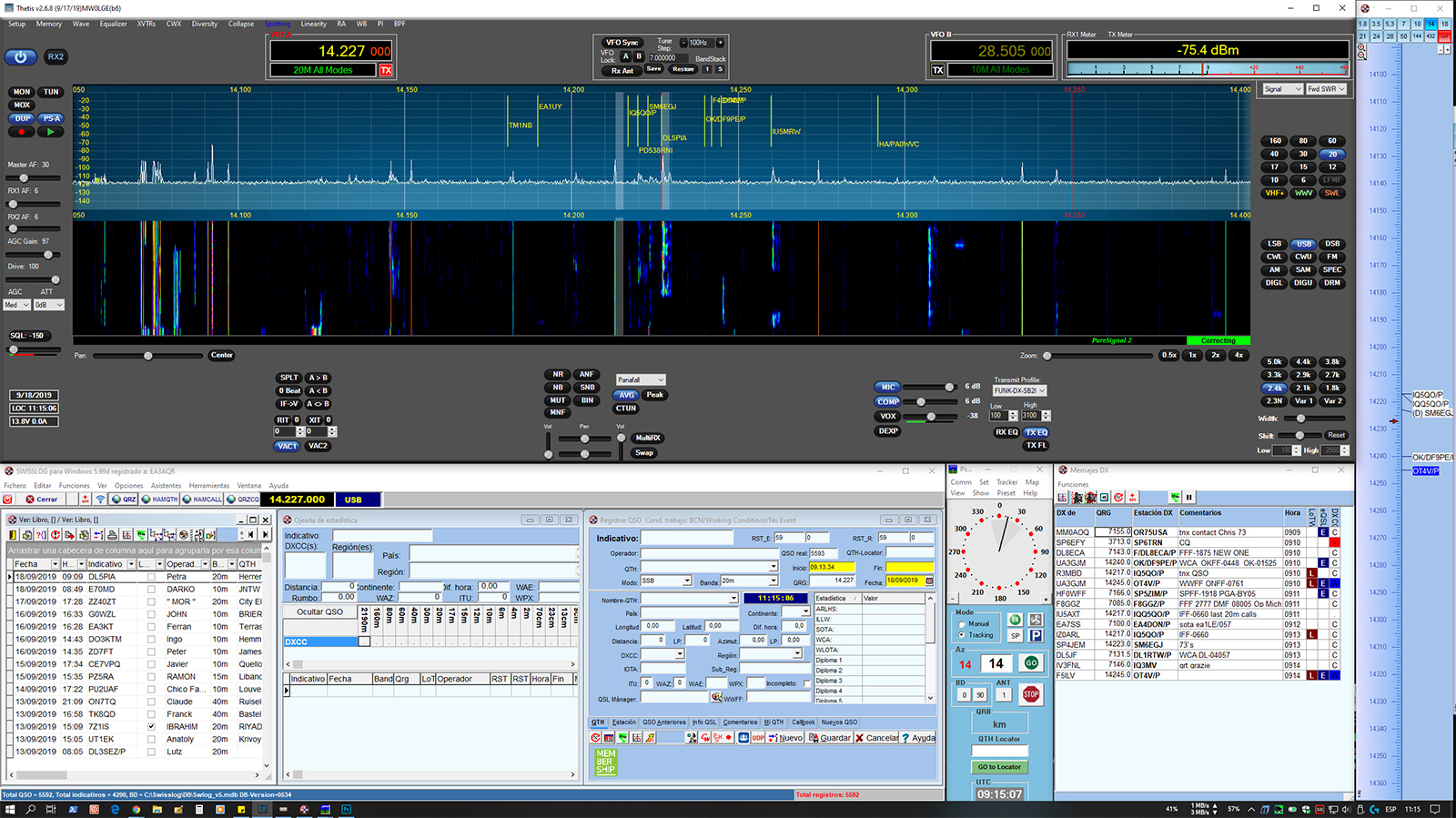Open the Equalizer menu in Thetis
Screen dimensions: 1456x818
coord(113,24)
